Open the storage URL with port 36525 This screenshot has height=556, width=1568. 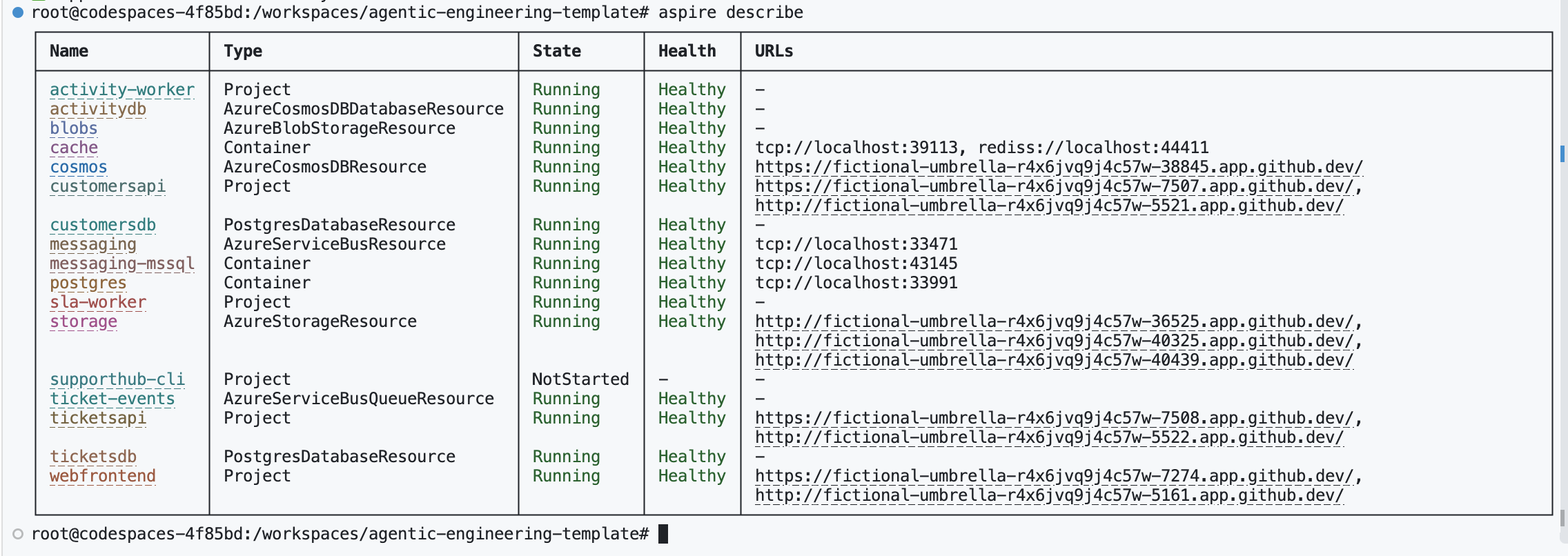coord(1055,321)
